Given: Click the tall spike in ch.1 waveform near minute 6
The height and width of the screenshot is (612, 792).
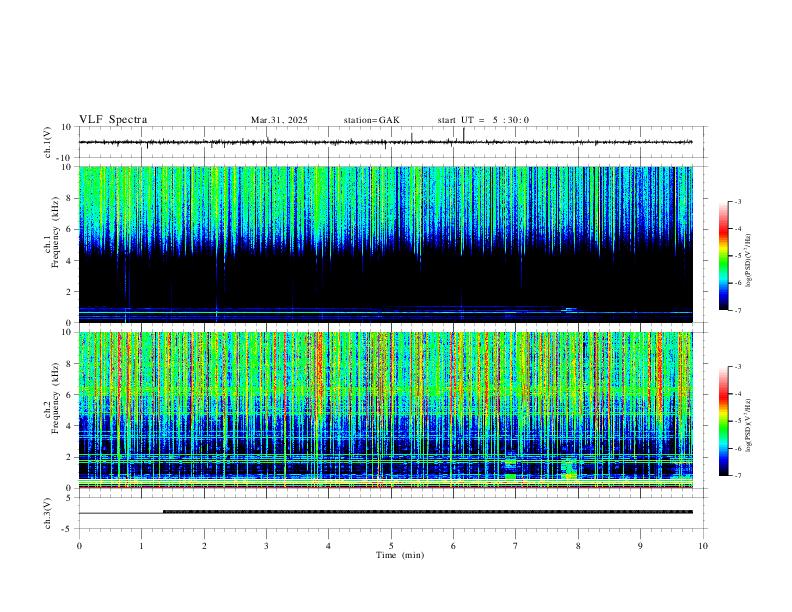Looking at the screenshot, I should [464, 135].
